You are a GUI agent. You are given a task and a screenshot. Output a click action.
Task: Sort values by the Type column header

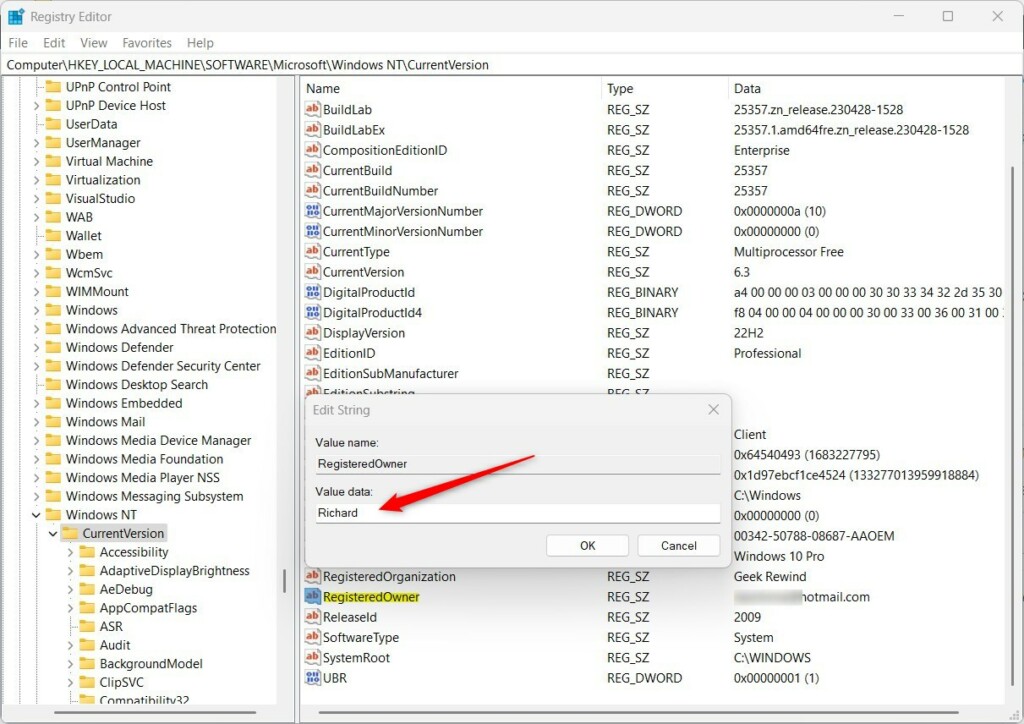pyautogui.click(x=665, y=88)
